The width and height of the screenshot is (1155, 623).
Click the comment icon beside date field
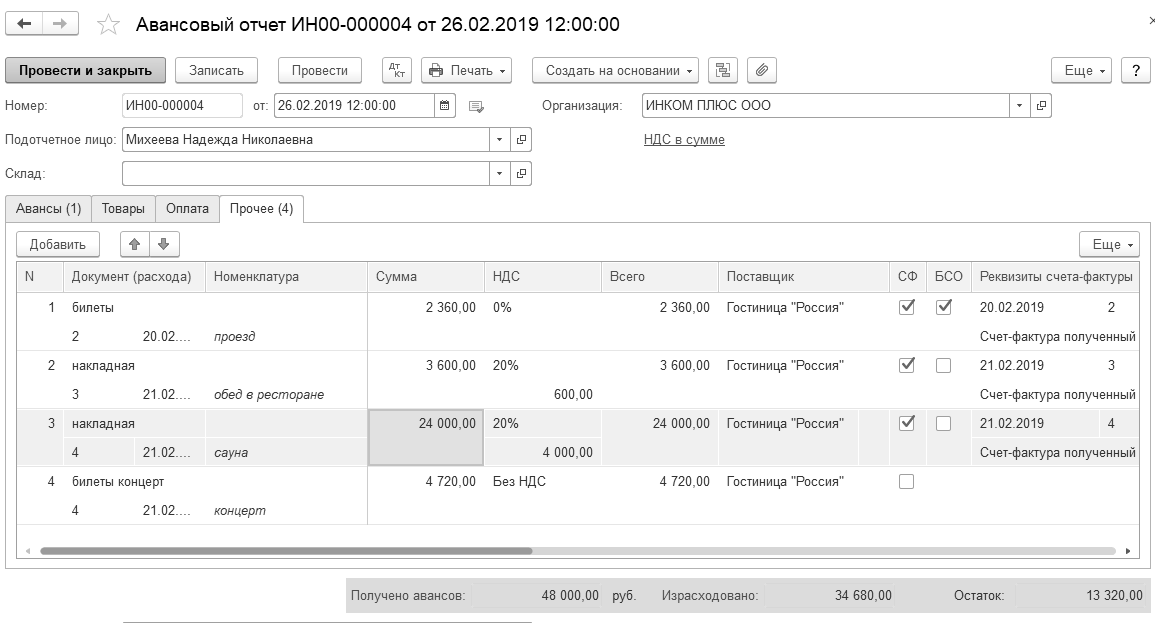pyautogui.click(x=476, y=107)
